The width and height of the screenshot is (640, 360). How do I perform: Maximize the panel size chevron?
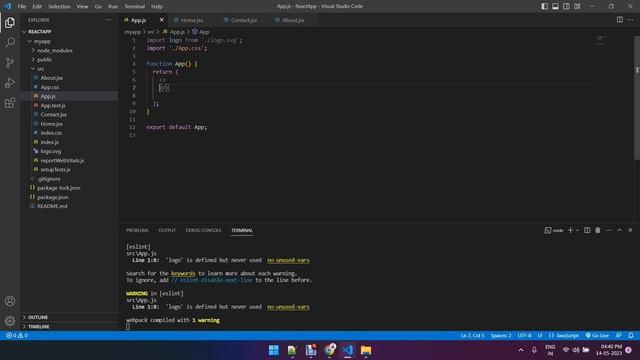619,230
